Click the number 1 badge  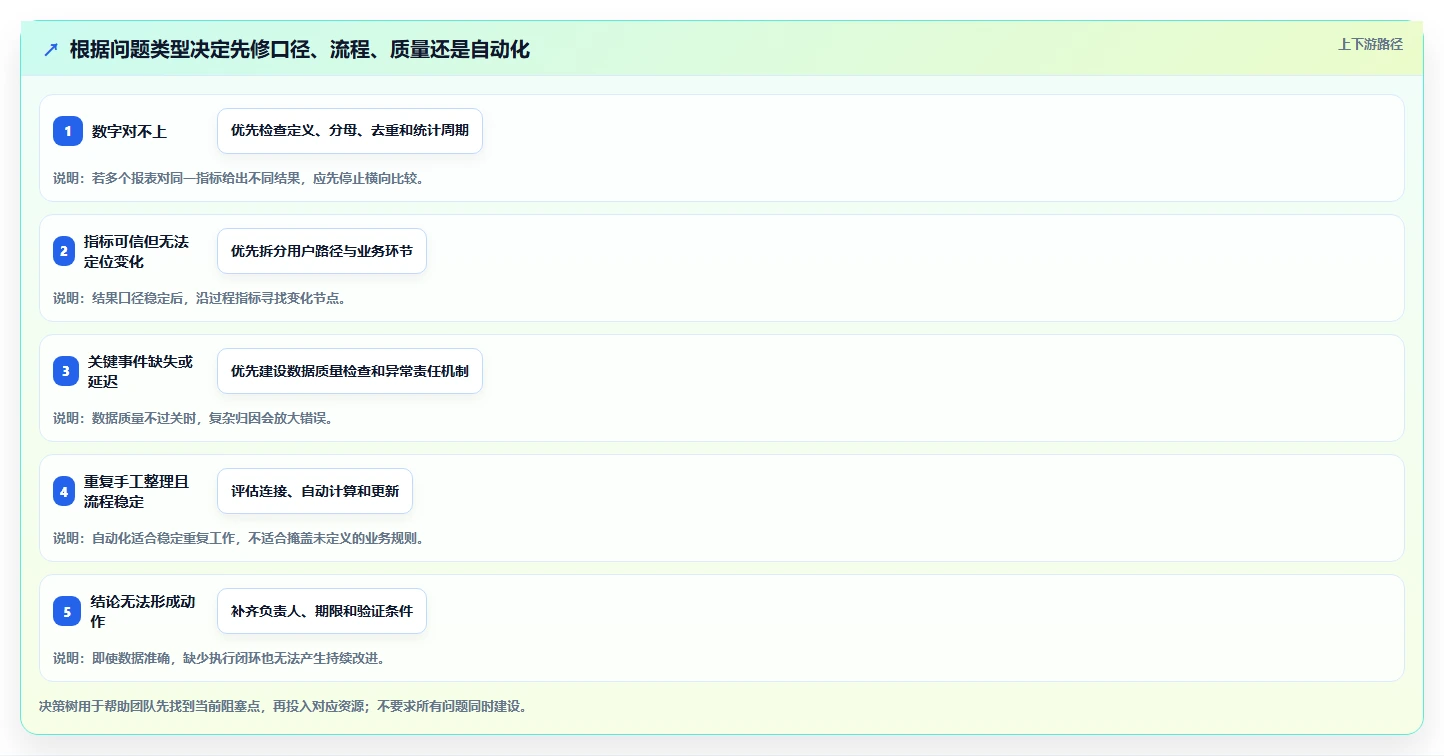click(x=67, y=131)
